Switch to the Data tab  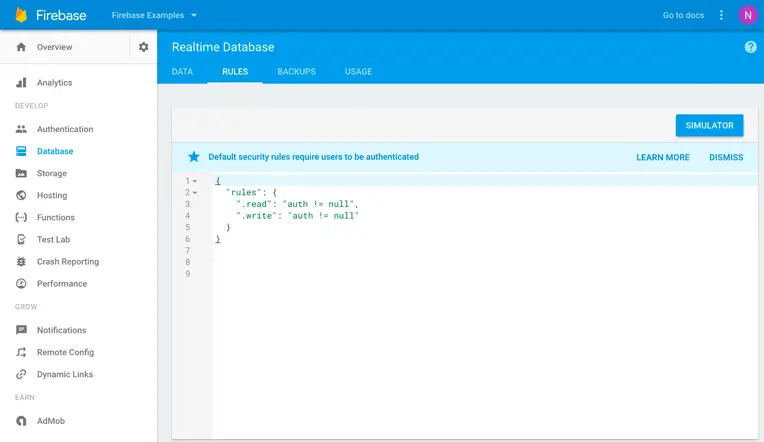click(x=182, y=72)
